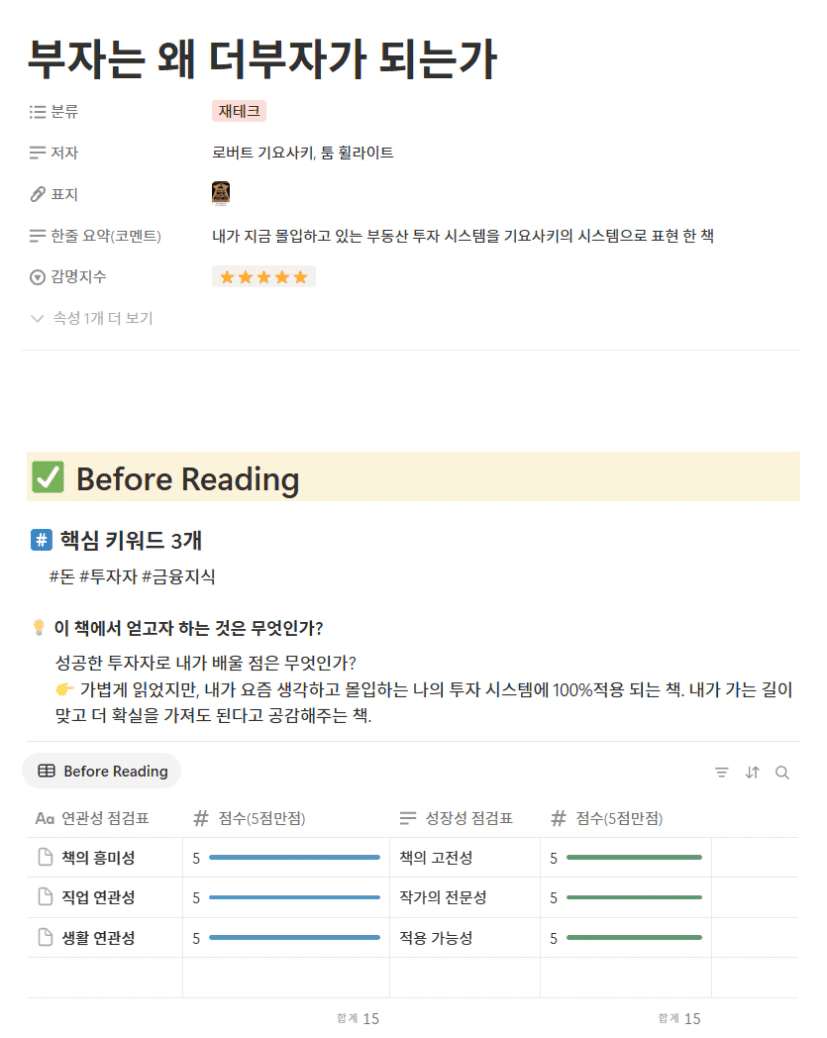The image size is (827, 1038).
Task: Expand 속성 1개 더 보기
Action: [x=92, y=318]
